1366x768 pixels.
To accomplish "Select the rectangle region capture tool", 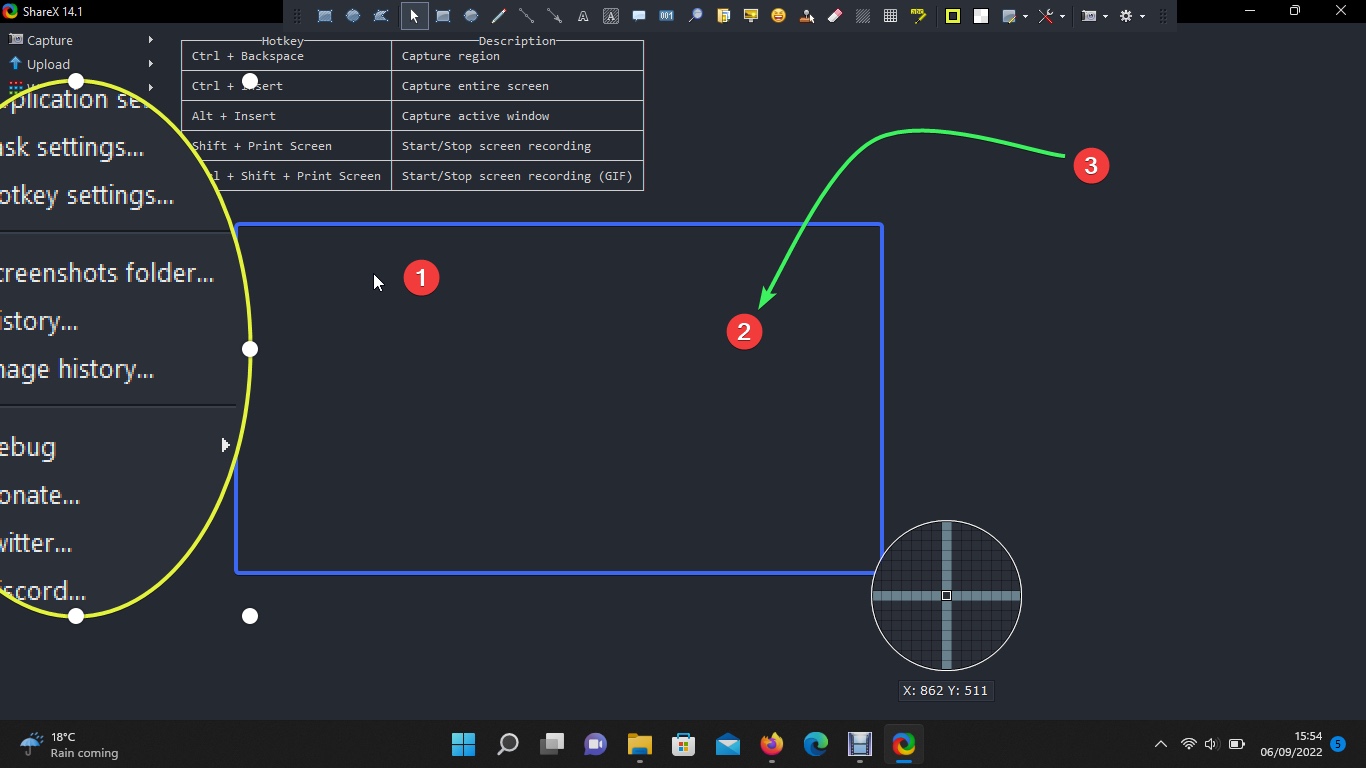I will click(325, 16).
